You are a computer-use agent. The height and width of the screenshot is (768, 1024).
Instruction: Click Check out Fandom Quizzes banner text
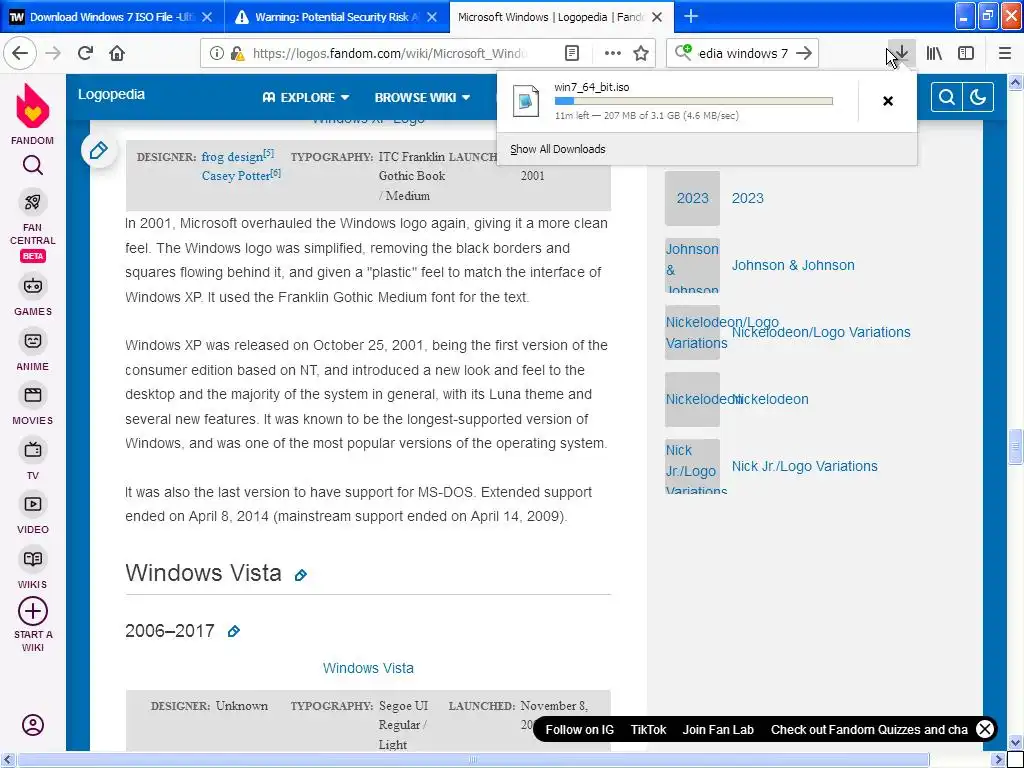point(869,729)
